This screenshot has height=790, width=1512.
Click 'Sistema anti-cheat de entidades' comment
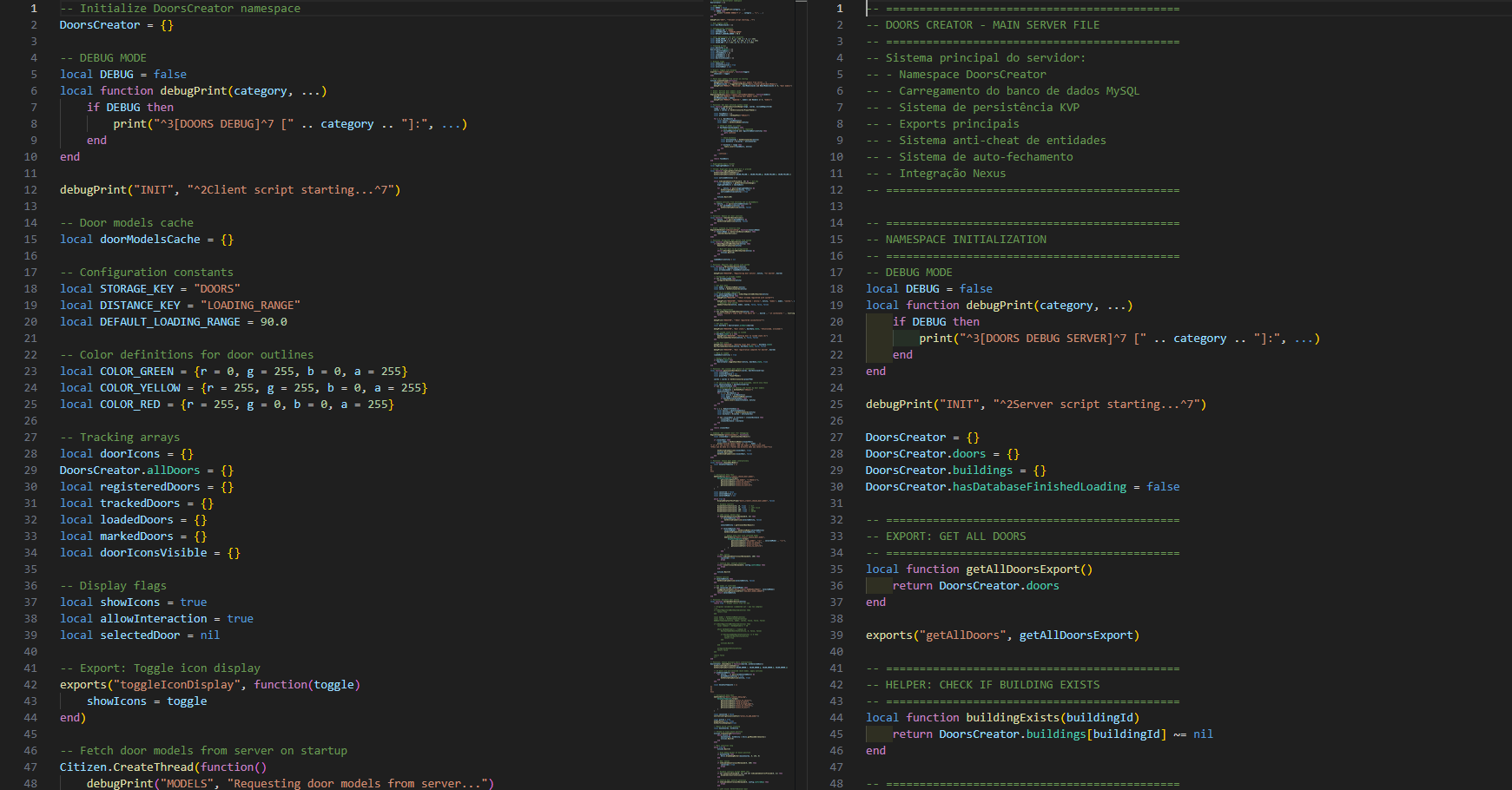coord(987,140)
